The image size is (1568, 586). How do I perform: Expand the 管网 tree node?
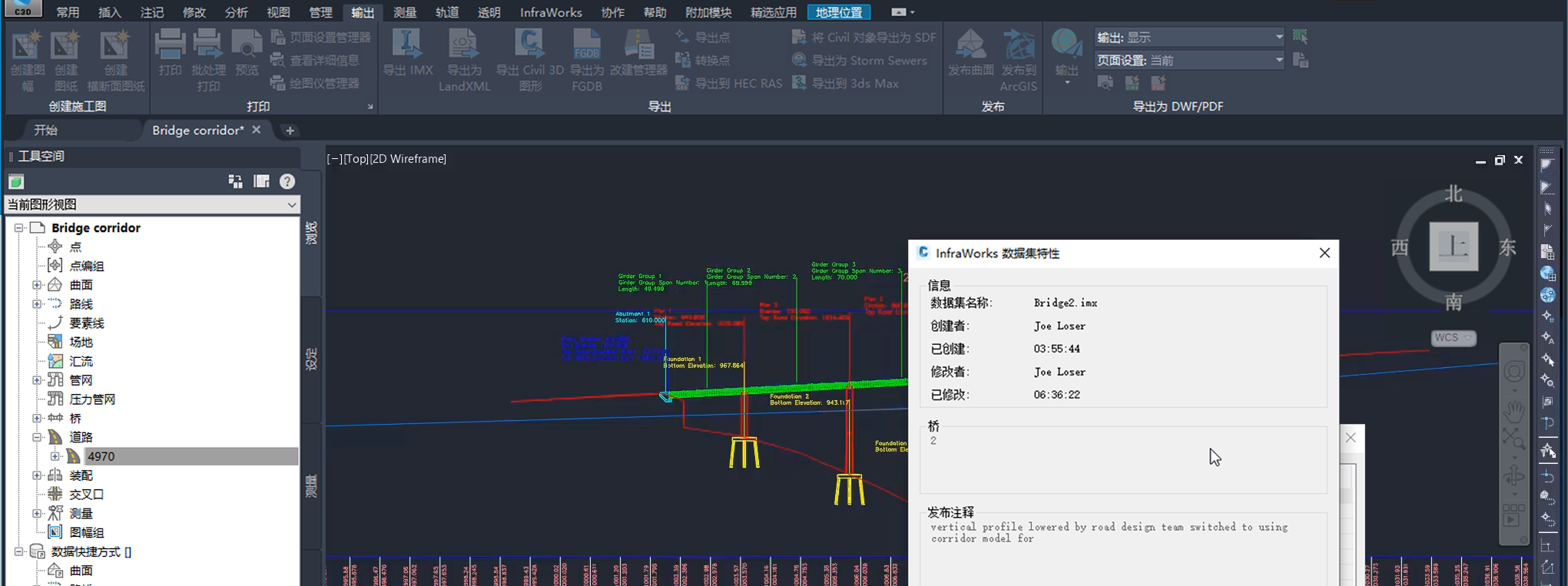[37, 380]
